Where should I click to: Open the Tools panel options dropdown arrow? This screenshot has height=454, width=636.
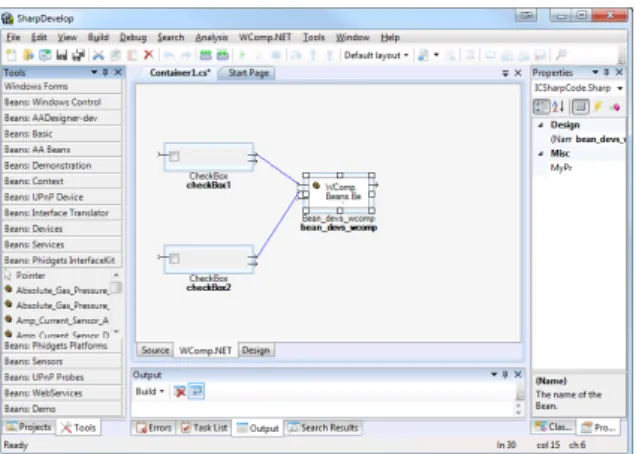point(95,72)
